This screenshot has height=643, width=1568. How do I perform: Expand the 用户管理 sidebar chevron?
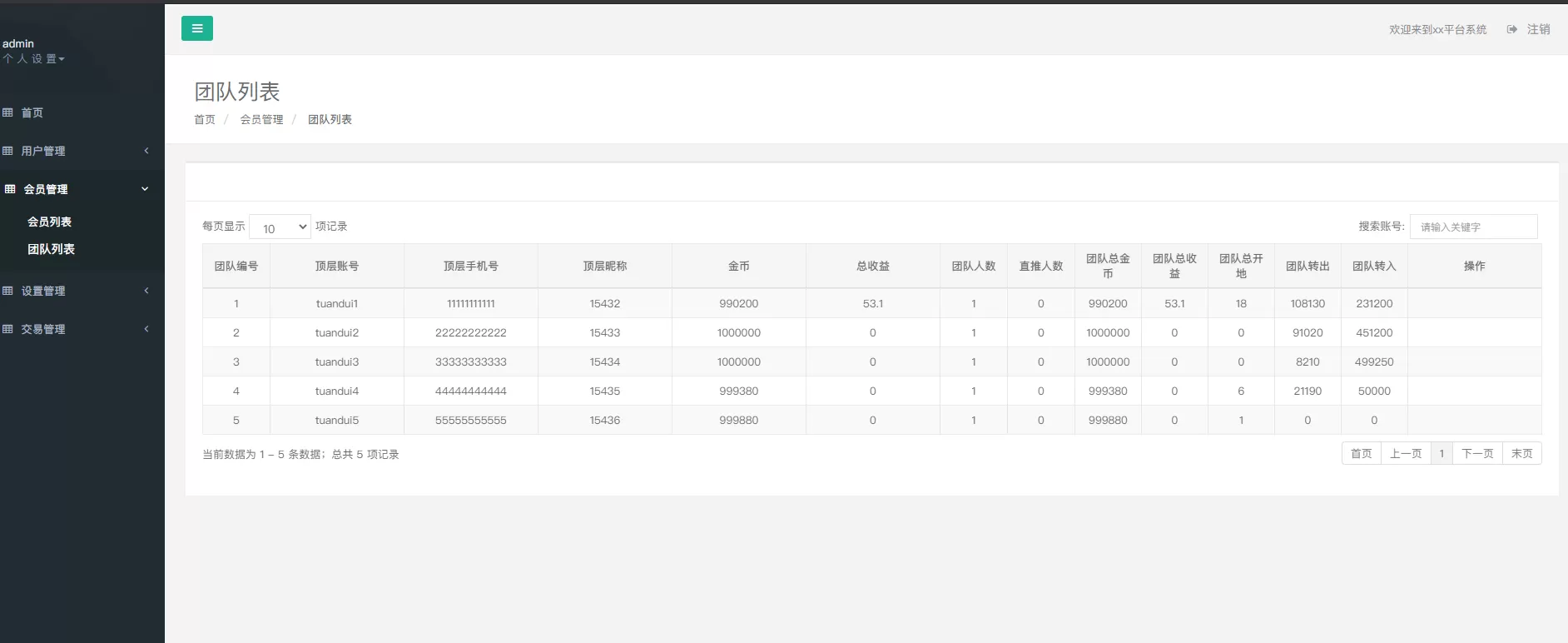click(146, 151)
